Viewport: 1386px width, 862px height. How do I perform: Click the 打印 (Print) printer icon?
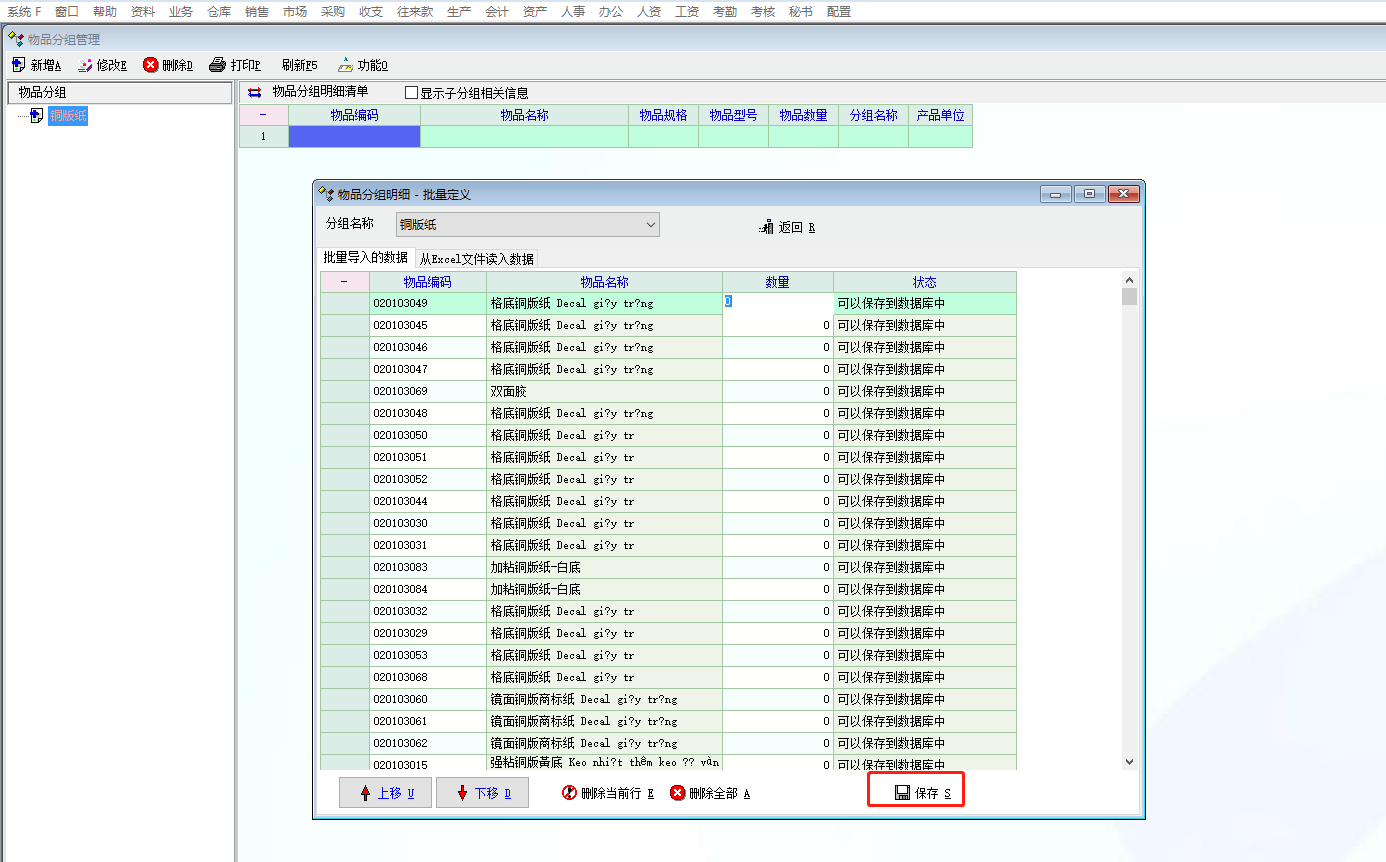[217, 65]
